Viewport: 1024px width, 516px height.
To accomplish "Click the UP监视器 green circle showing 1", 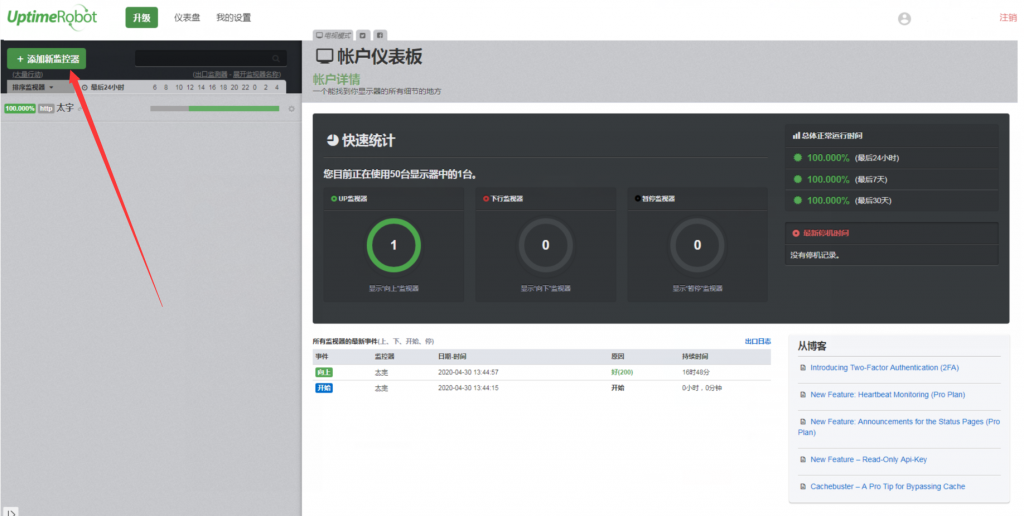I will coord(394,245).
